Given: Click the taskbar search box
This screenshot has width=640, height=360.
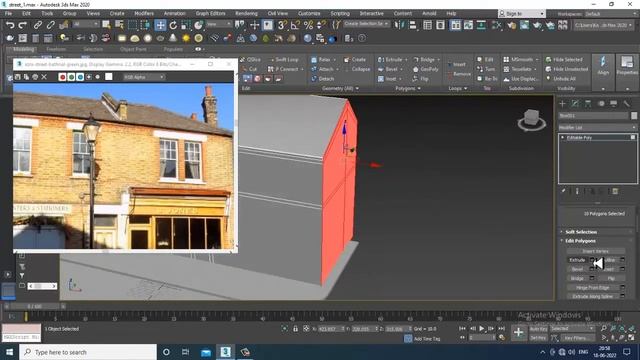Looking at the screenshot, I should pyautogui.click(x=88, y=352).
